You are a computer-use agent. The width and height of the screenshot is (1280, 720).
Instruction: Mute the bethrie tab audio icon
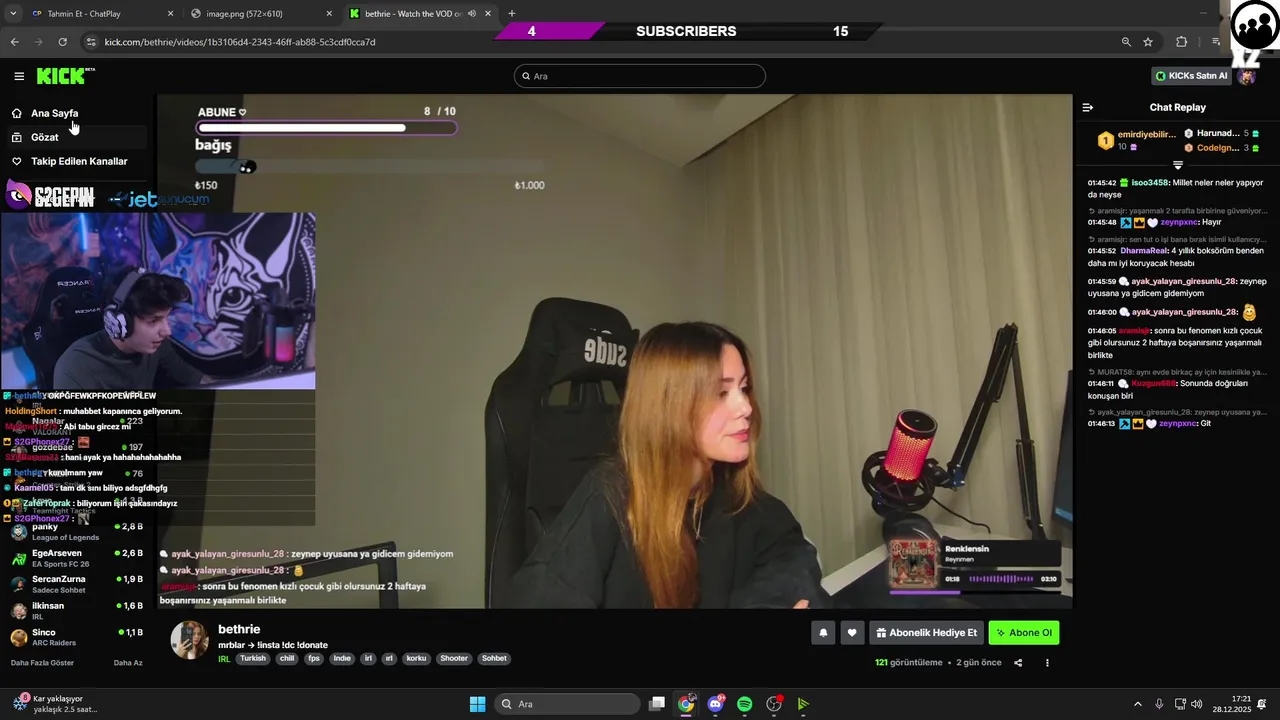tap(471, 14)
